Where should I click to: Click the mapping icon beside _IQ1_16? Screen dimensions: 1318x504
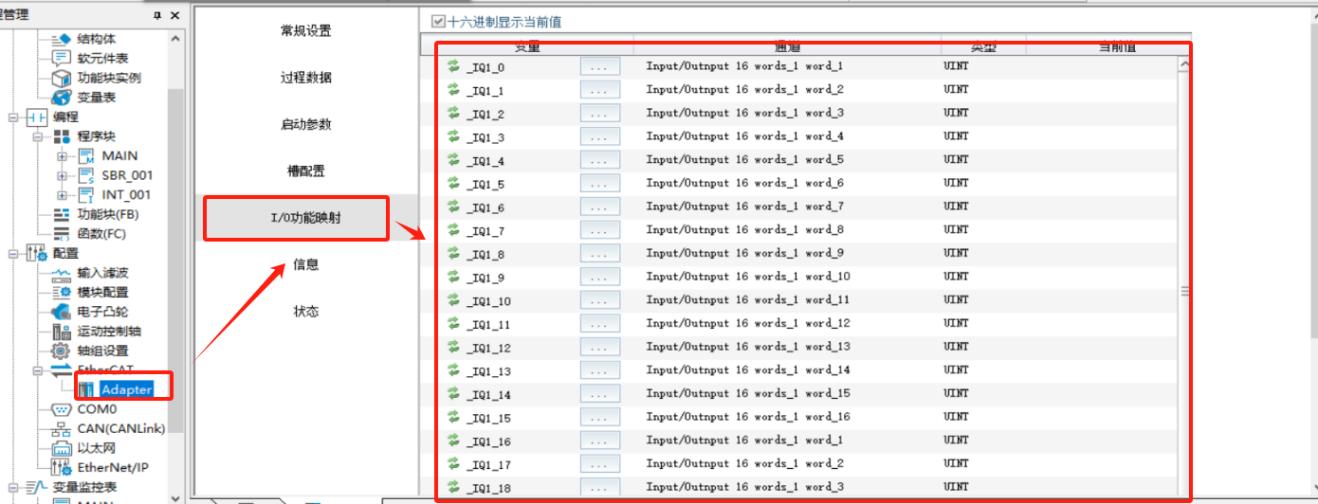[x=453, y=440]
